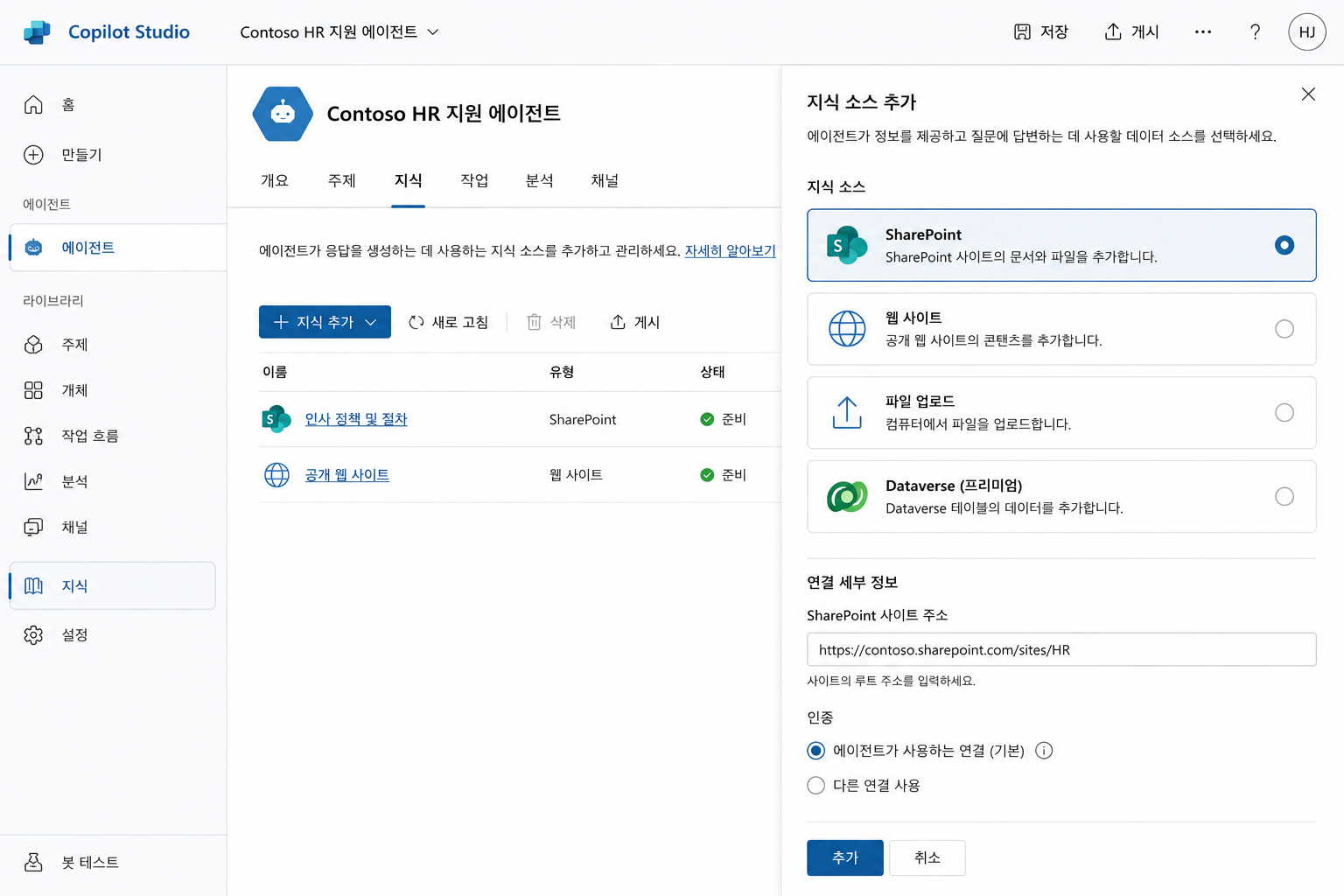Select the Dataverse (프리미엄) radio button
This screenshot has height=896, width=1344.
[x=1284, y=496]
